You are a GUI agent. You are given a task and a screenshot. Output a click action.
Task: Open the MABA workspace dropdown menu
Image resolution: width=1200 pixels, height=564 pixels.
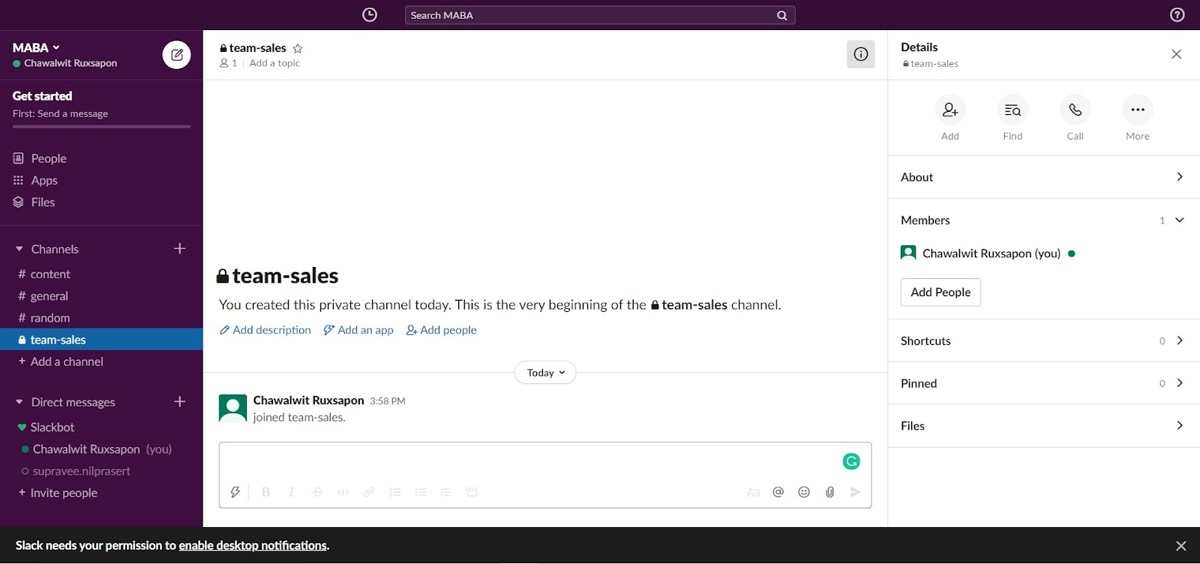click(36, 47)
